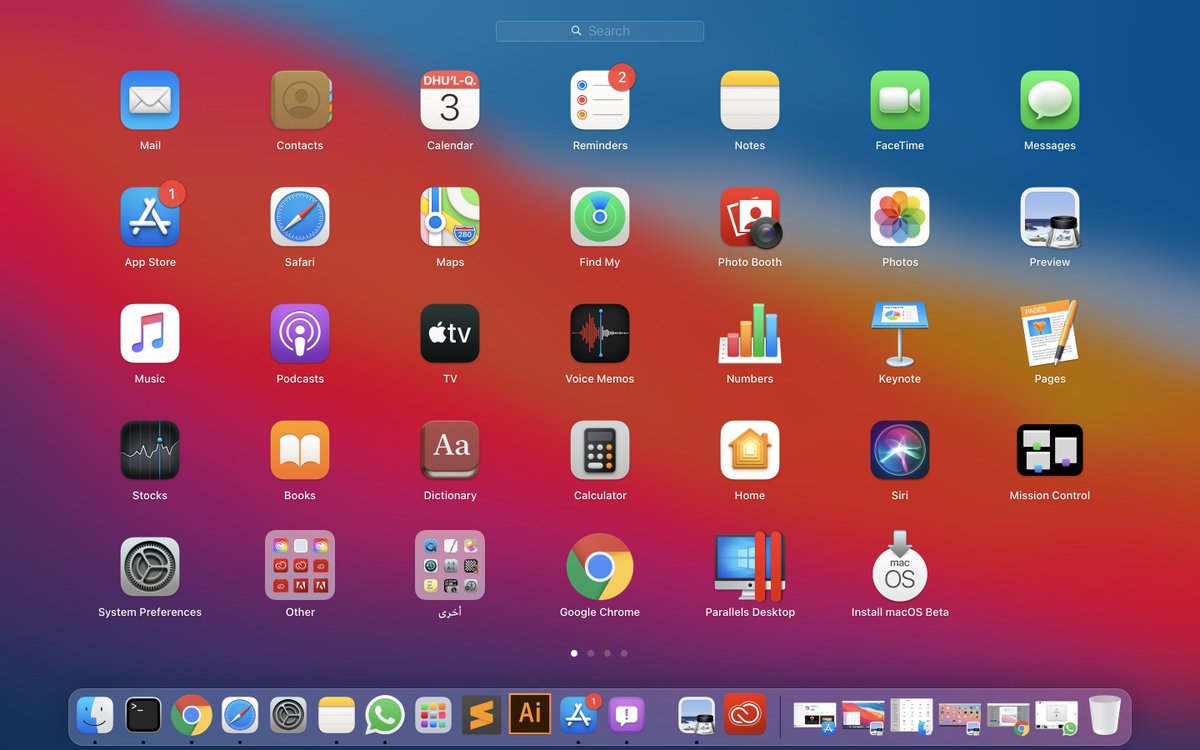This screenshot has width=1200, height=750.
Task: Open Parallels Desktop
Action: (x=750, y=567)
